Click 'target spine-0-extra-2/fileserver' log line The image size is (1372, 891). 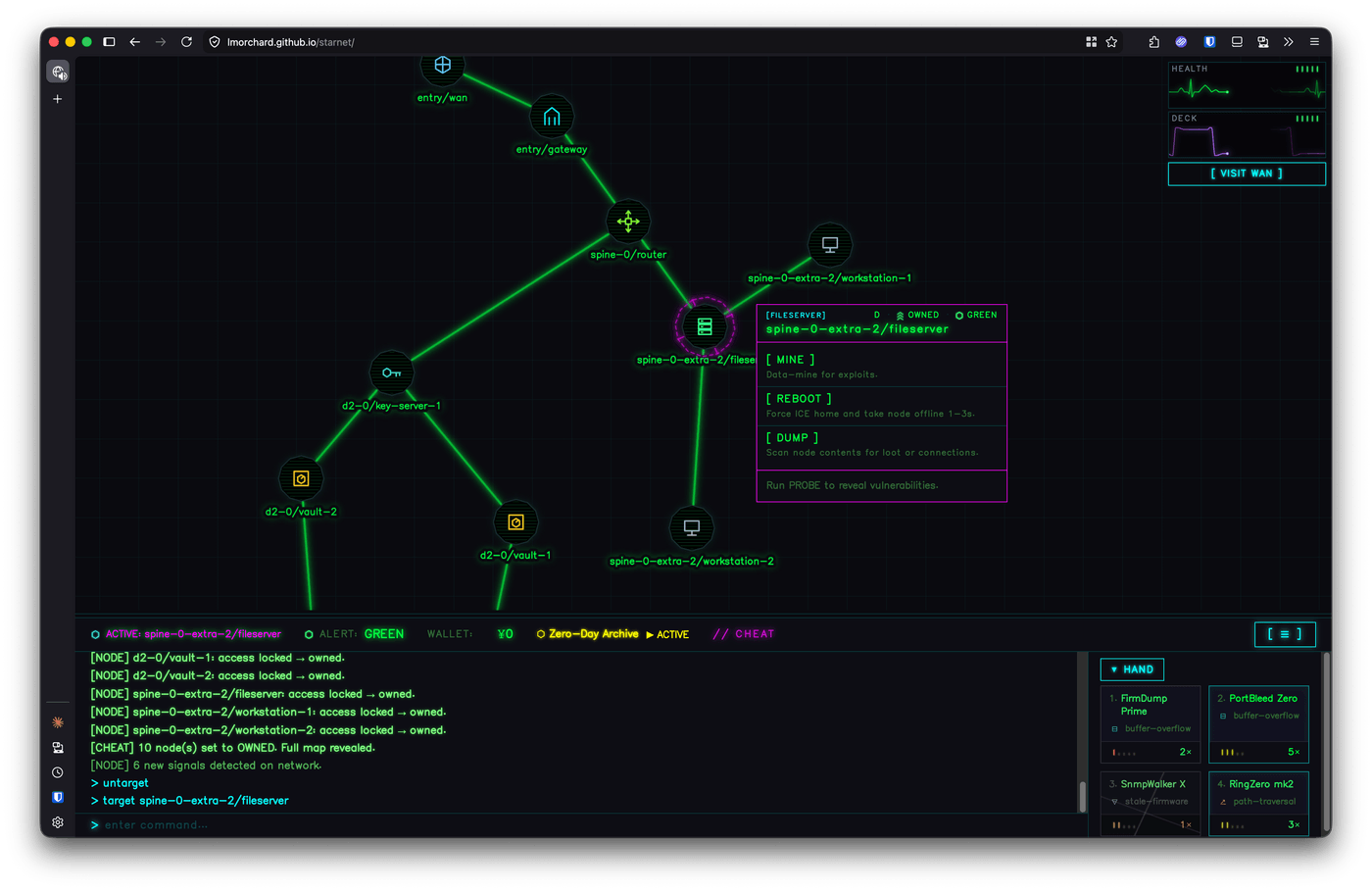click(190, 801)
